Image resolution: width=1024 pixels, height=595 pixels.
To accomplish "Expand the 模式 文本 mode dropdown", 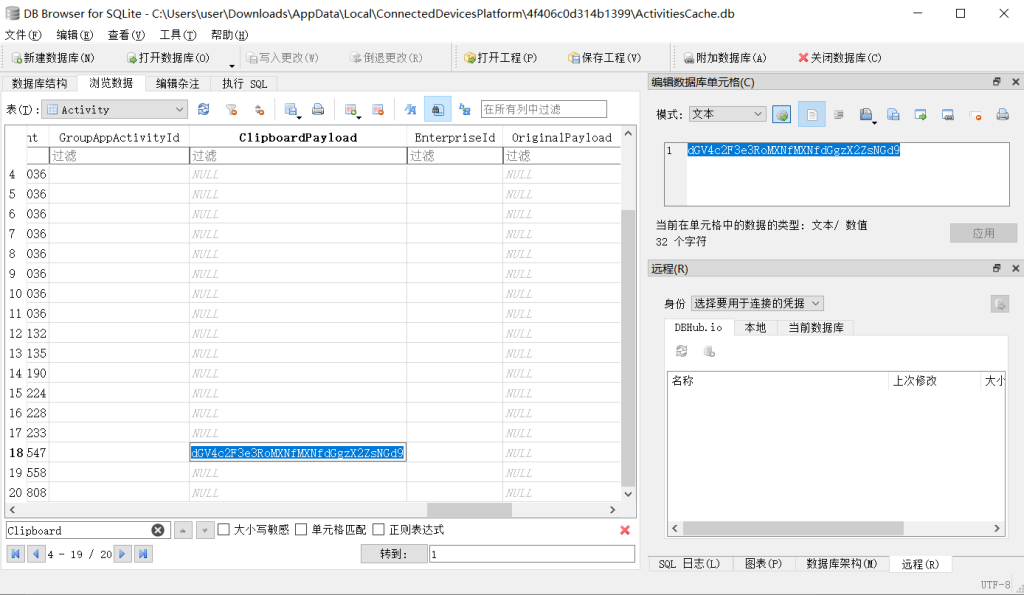I will click(x=757, y=114).
